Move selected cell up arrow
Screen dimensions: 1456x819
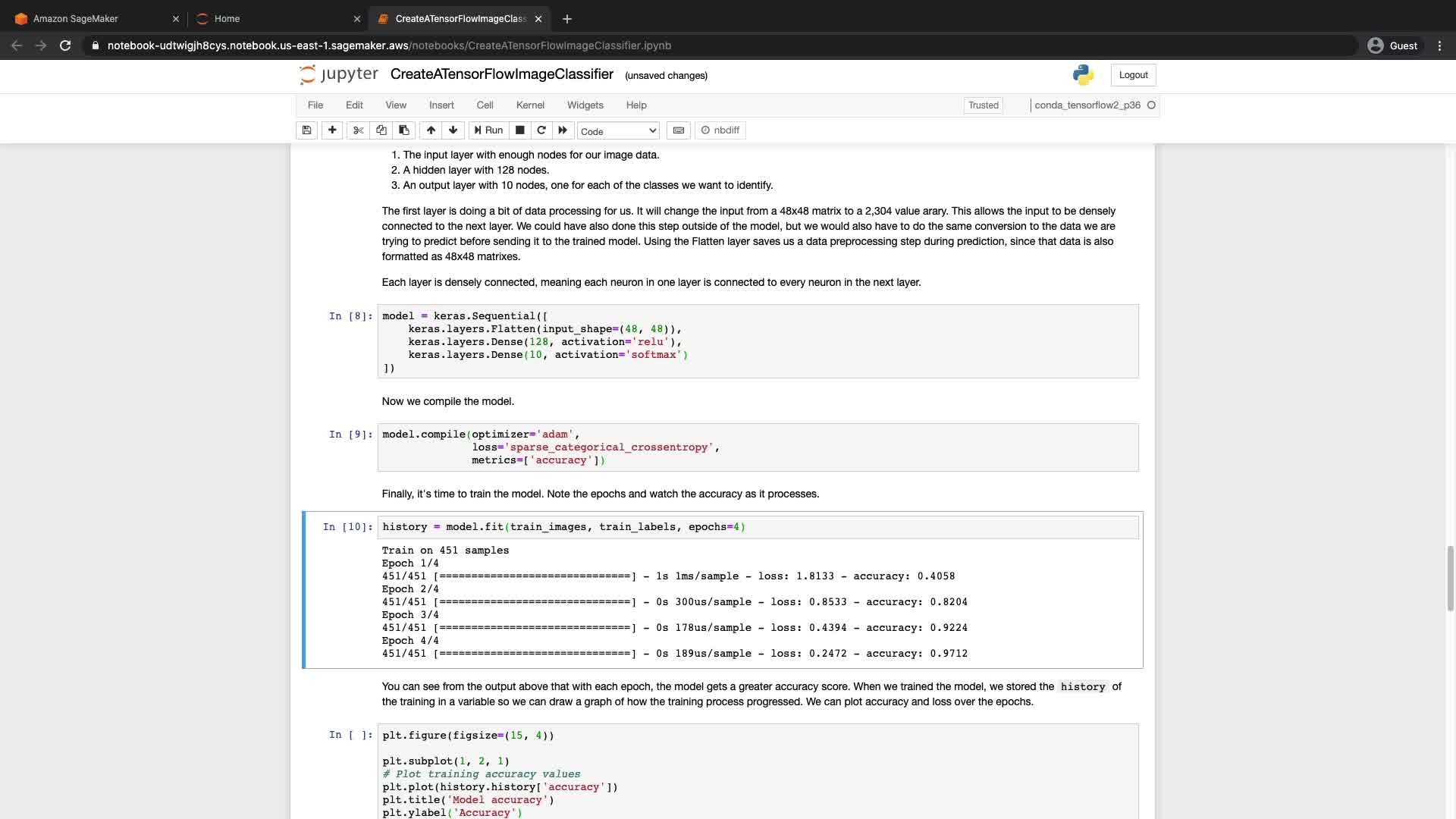(431, 130)
